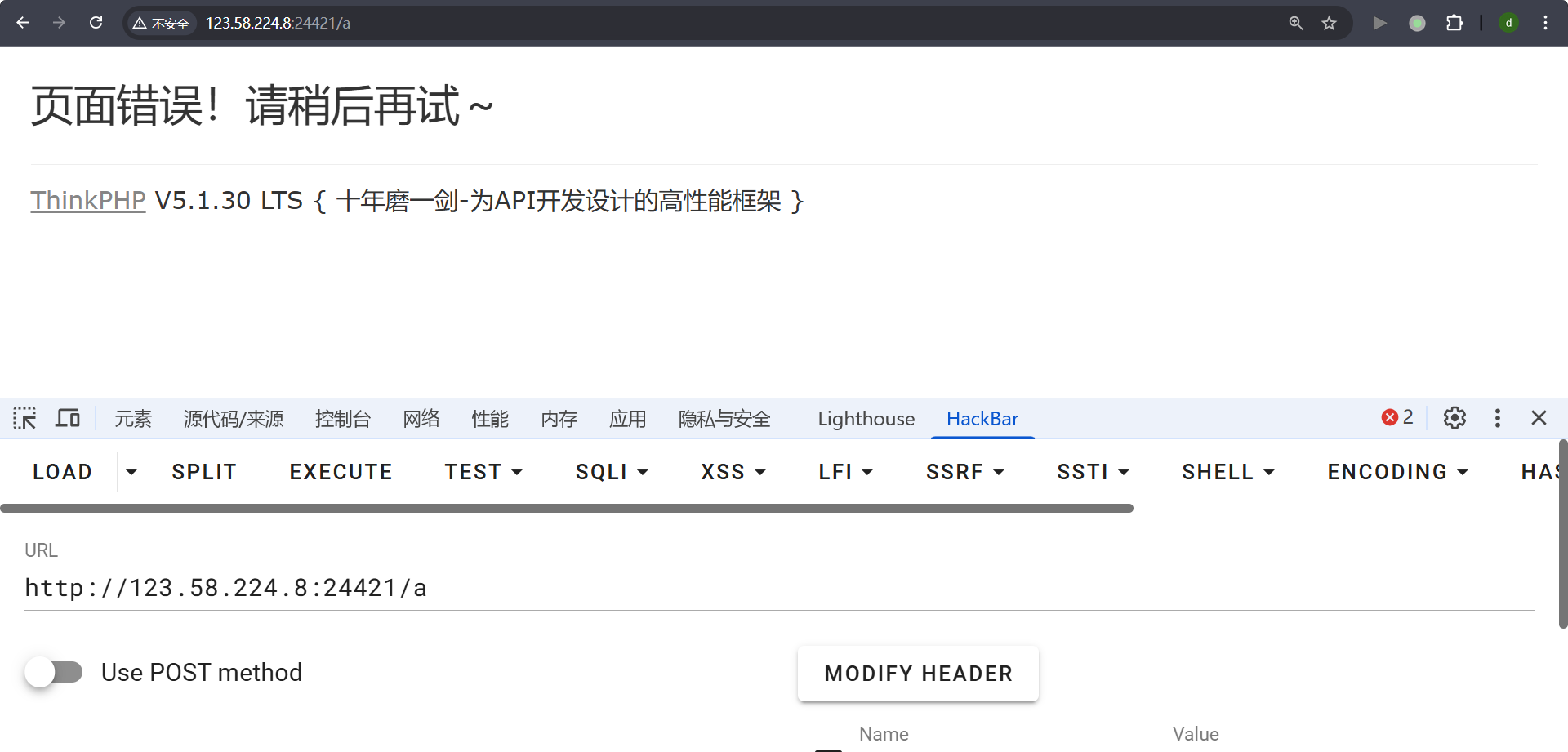The image size is (1568, 752).
Task: Switch to the 隐私与安全 tab
Action: (724, 419)
